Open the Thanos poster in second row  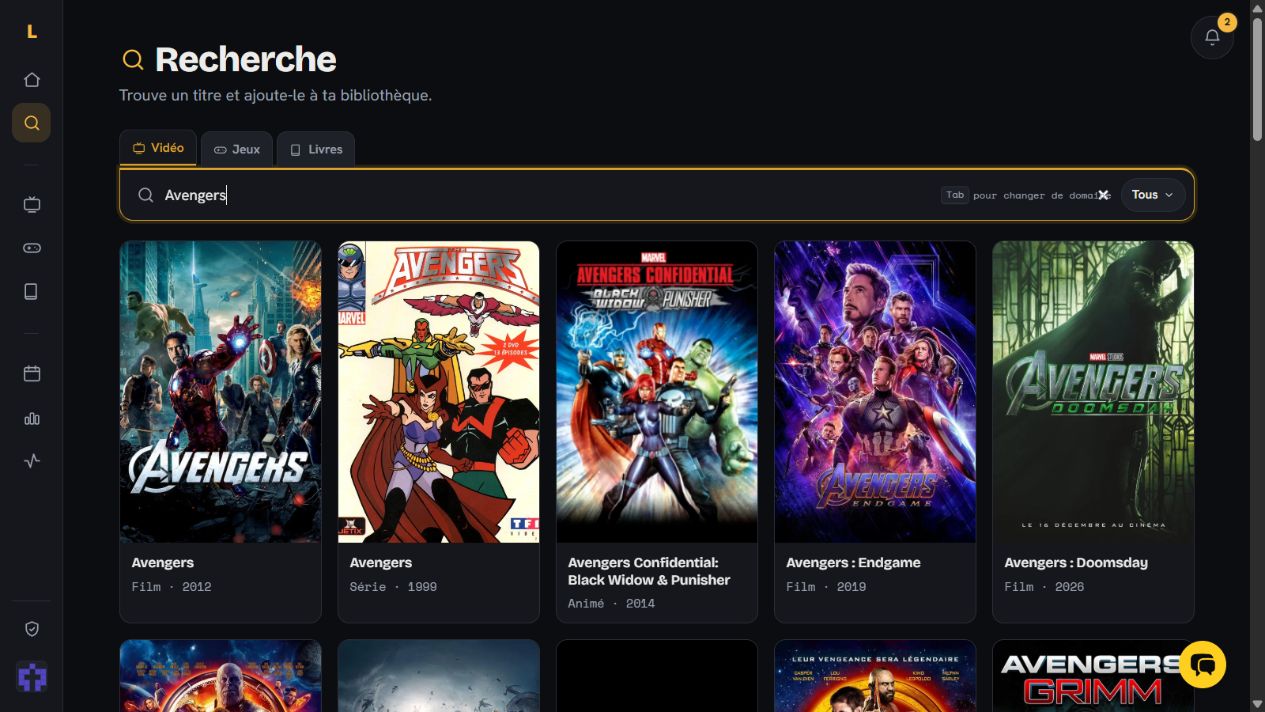point(220,676)
